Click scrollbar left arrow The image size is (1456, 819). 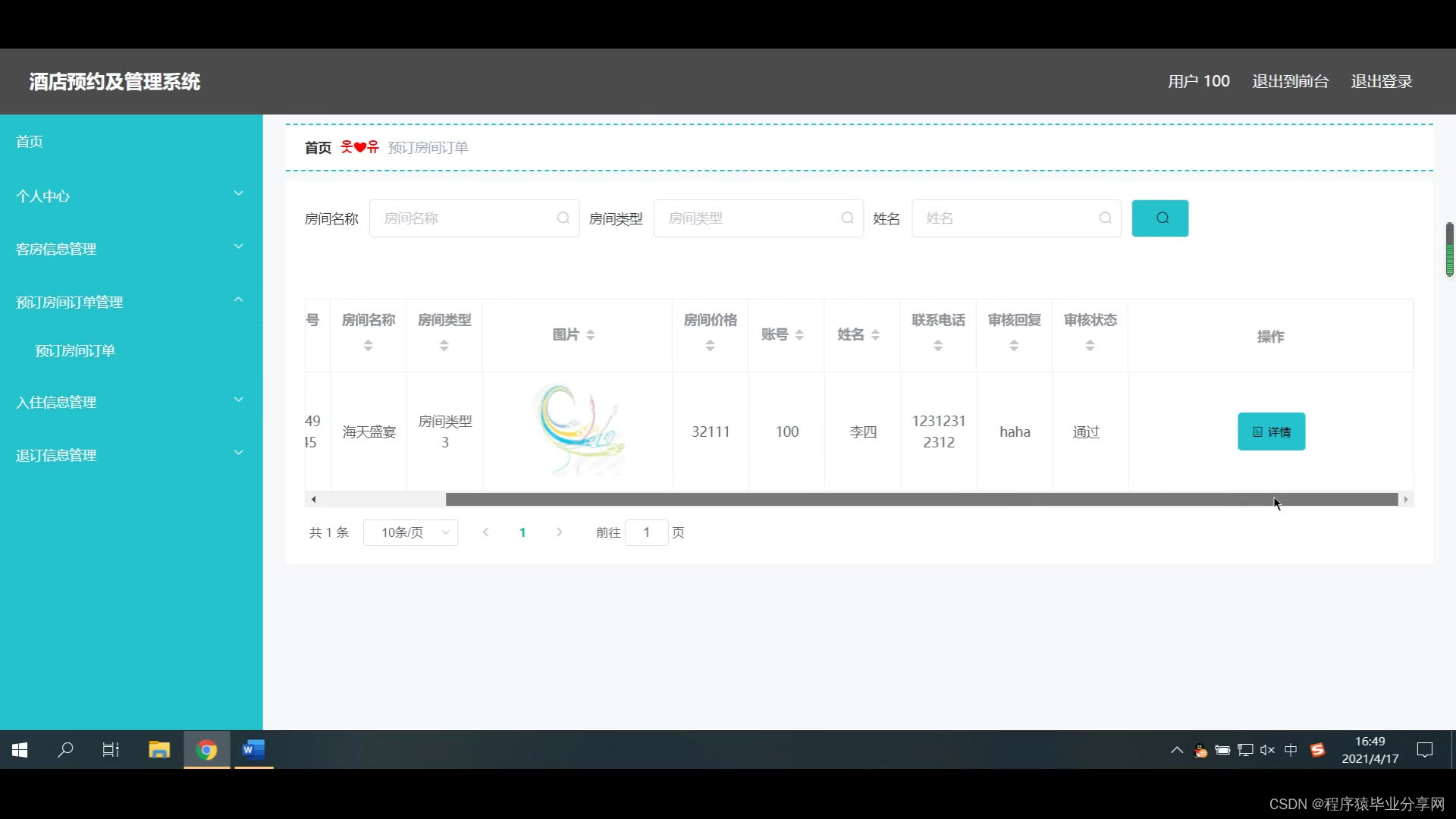point(313,499)
